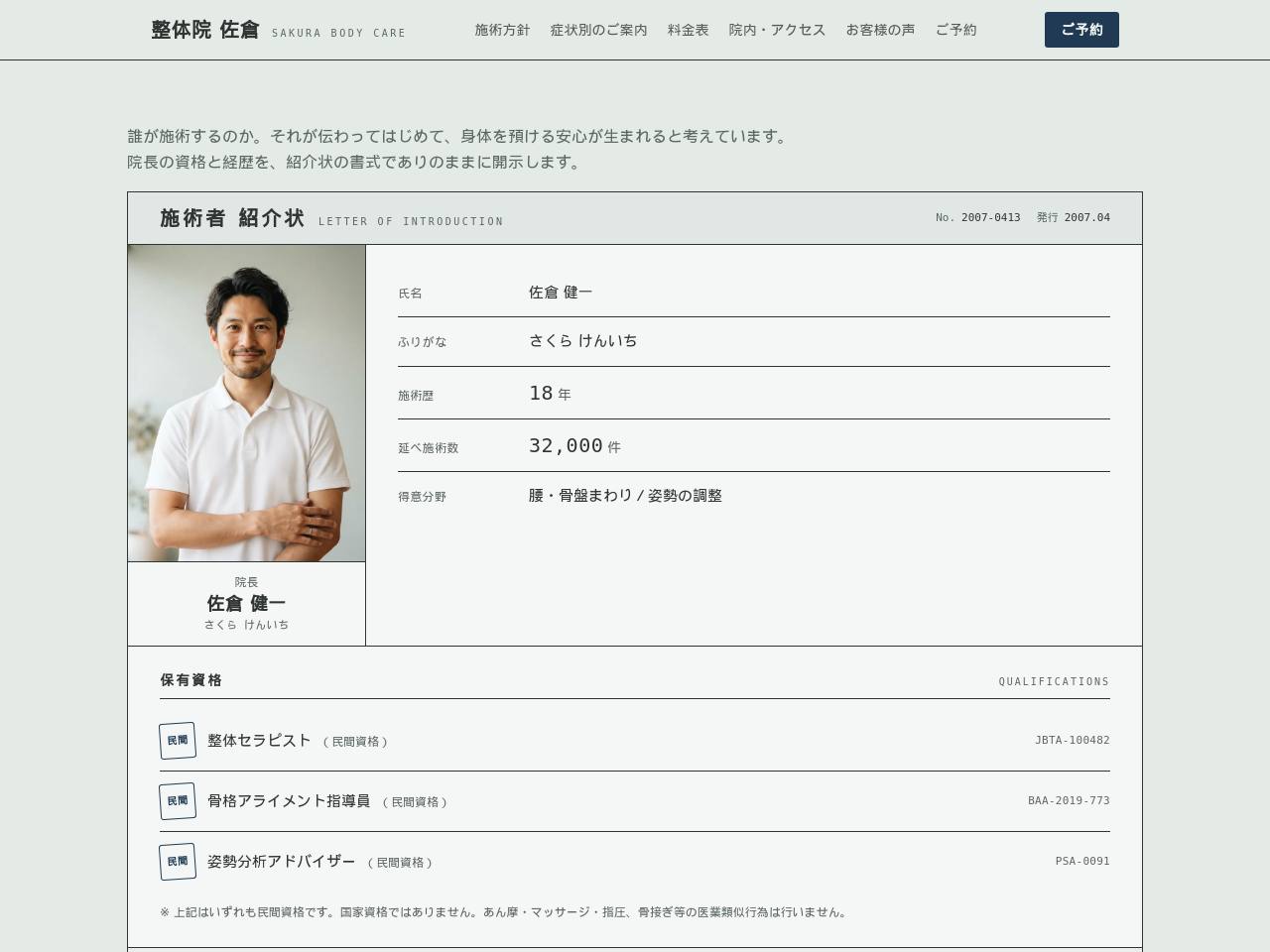The image size is (1270, 952).
Task: Click the certificate number JBTA-100482
Action: click(1072, 741)
